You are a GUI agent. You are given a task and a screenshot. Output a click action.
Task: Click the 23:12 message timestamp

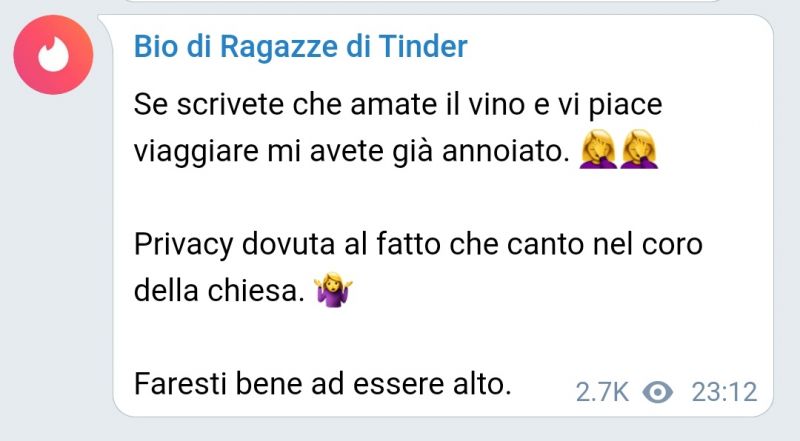click(724, 393)
